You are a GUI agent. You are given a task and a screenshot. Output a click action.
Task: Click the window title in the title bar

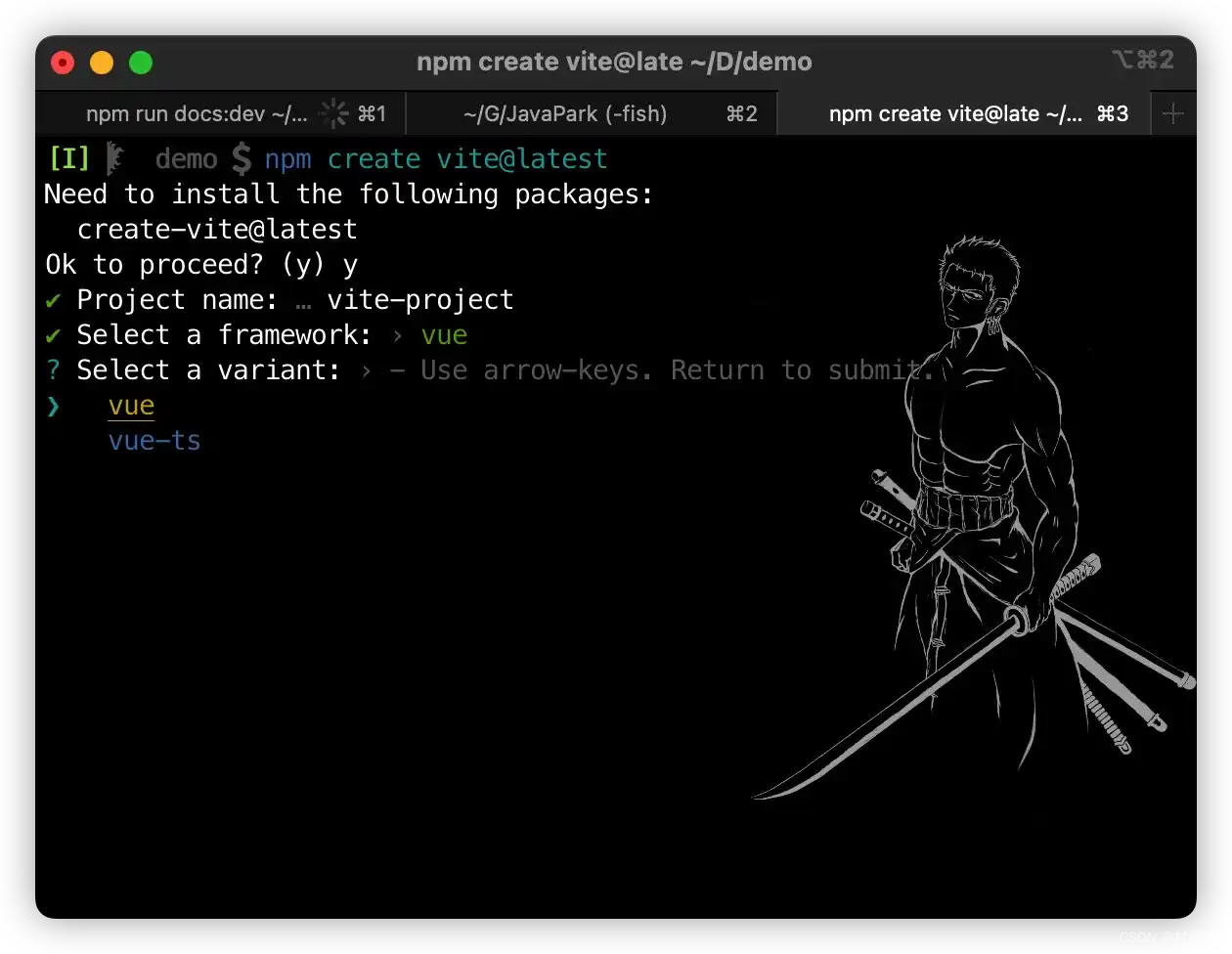(614, 63)
